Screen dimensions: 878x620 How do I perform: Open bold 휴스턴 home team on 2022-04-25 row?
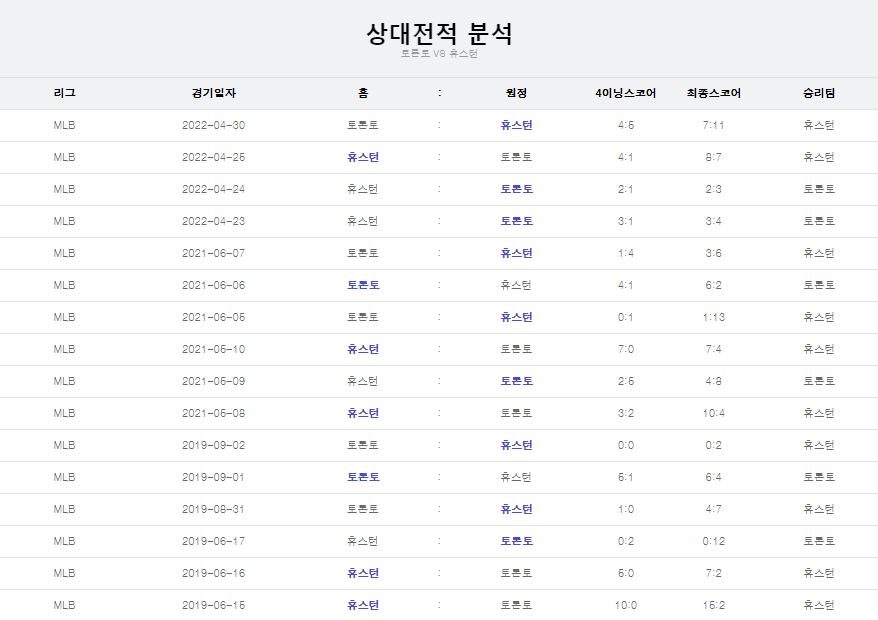[363, 157]
